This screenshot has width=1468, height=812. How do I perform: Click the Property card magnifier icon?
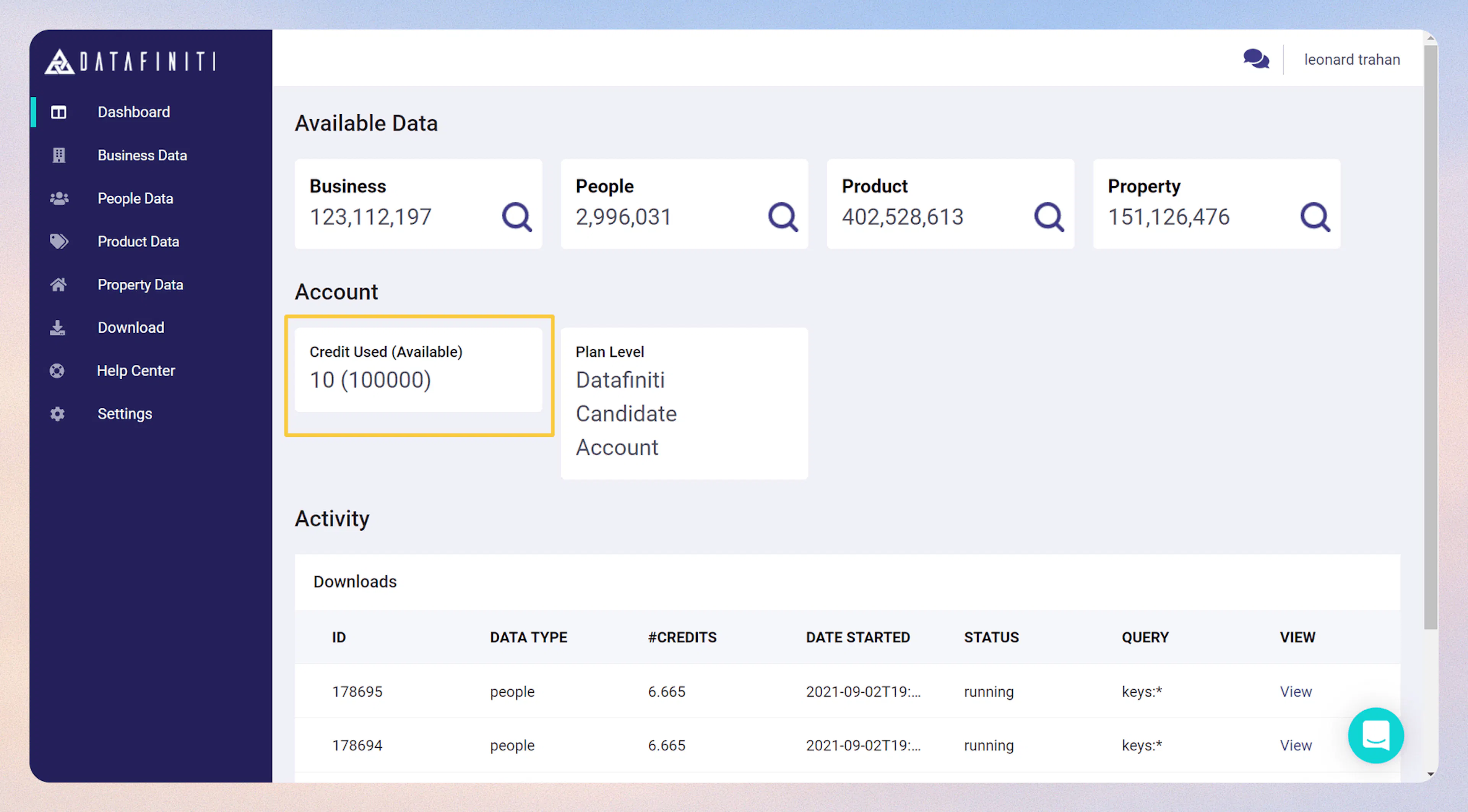tap(1315, 216)
